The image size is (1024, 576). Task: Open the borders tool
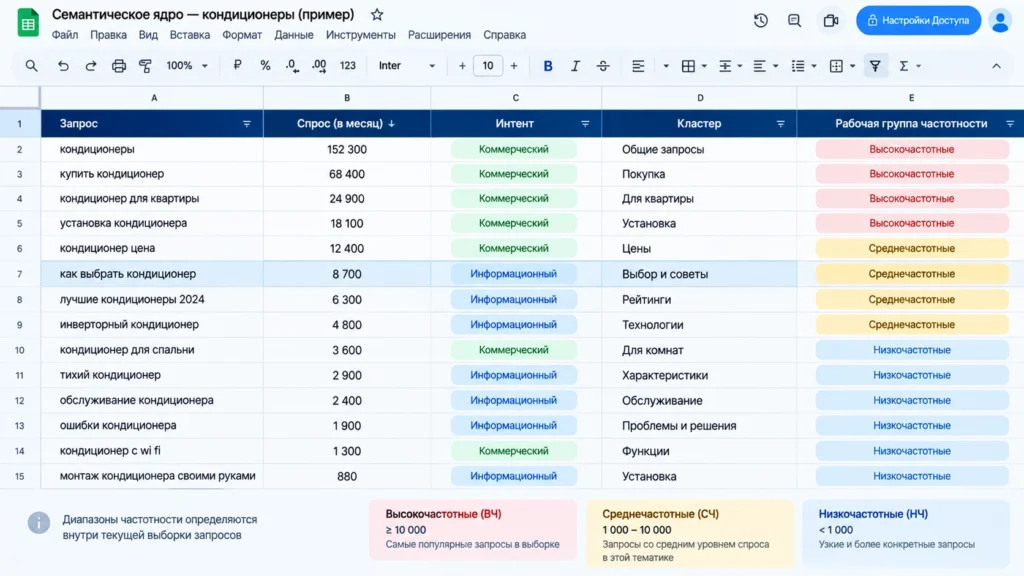[688, 65]
